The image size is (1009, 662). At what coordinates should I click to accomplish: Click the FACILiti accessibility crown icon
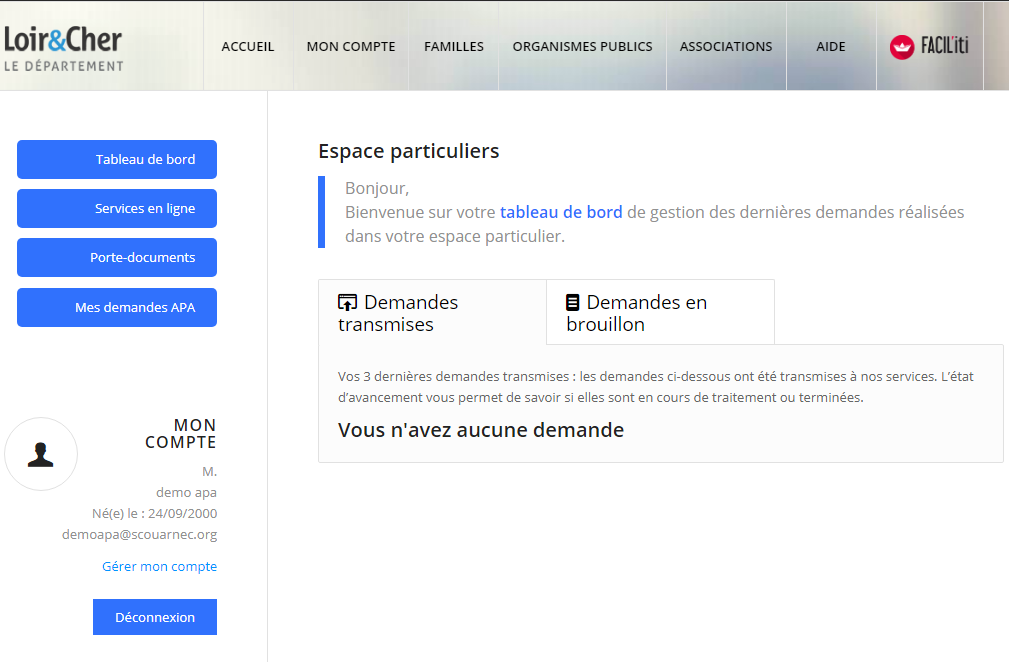point(901,46)
